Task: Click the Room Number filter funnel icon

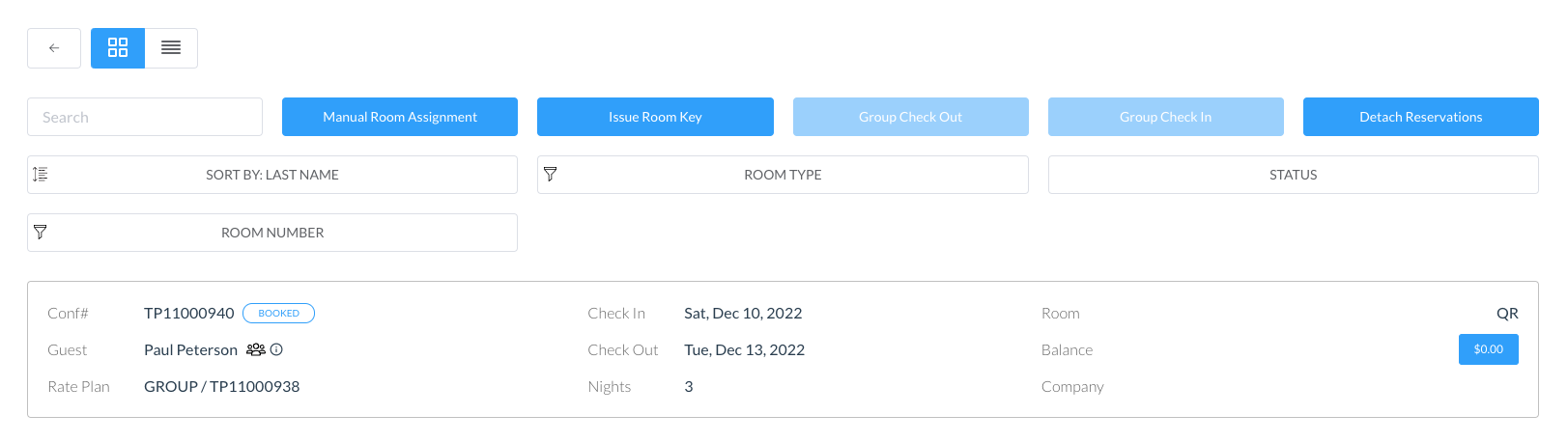Action: pos(41,233)
